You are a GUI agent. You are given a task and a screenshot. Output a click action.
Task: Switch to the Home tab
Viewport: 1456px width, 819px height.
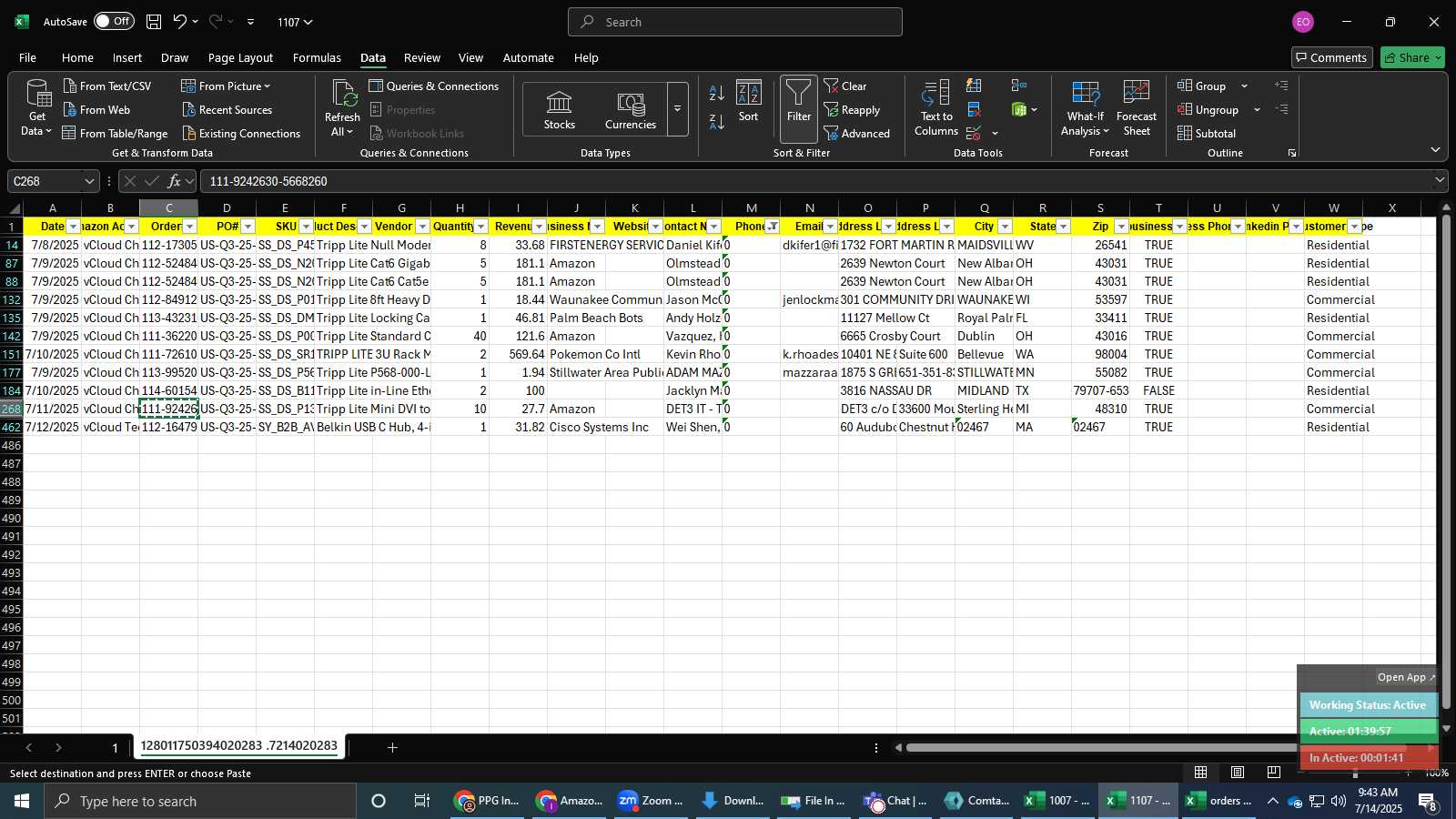coord(77,57)
